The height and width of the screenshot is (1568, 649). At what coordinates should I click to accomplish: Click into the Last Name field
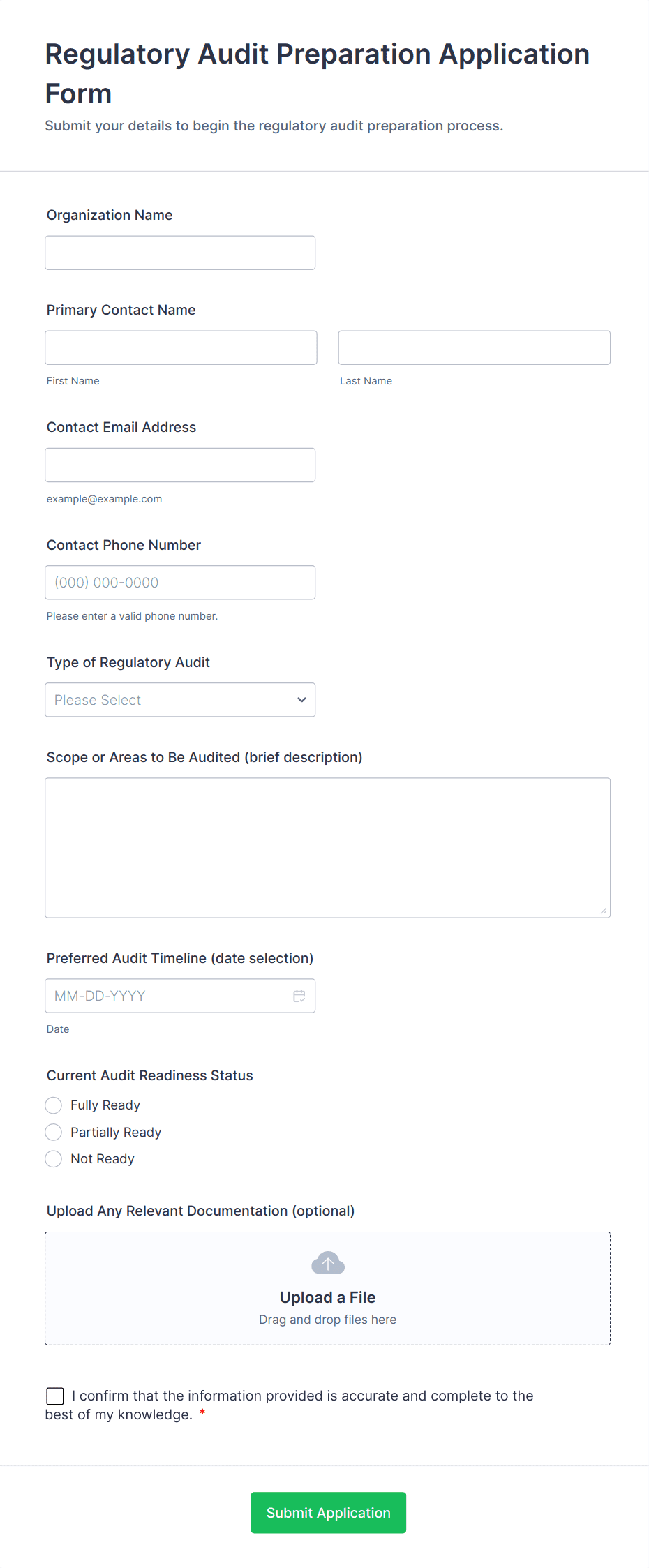pos(474,348)
